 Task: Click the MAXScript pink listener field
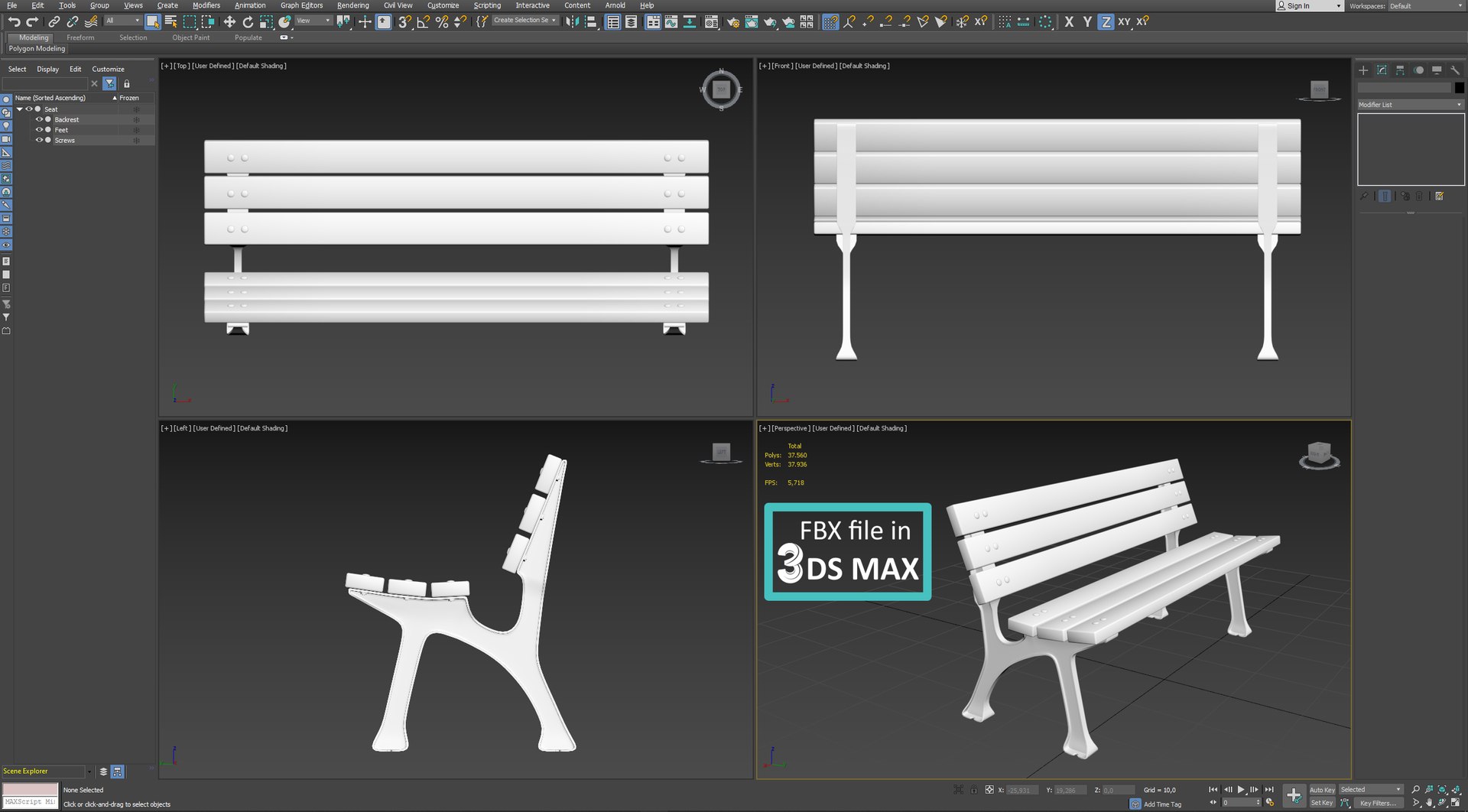pos(30,790)
